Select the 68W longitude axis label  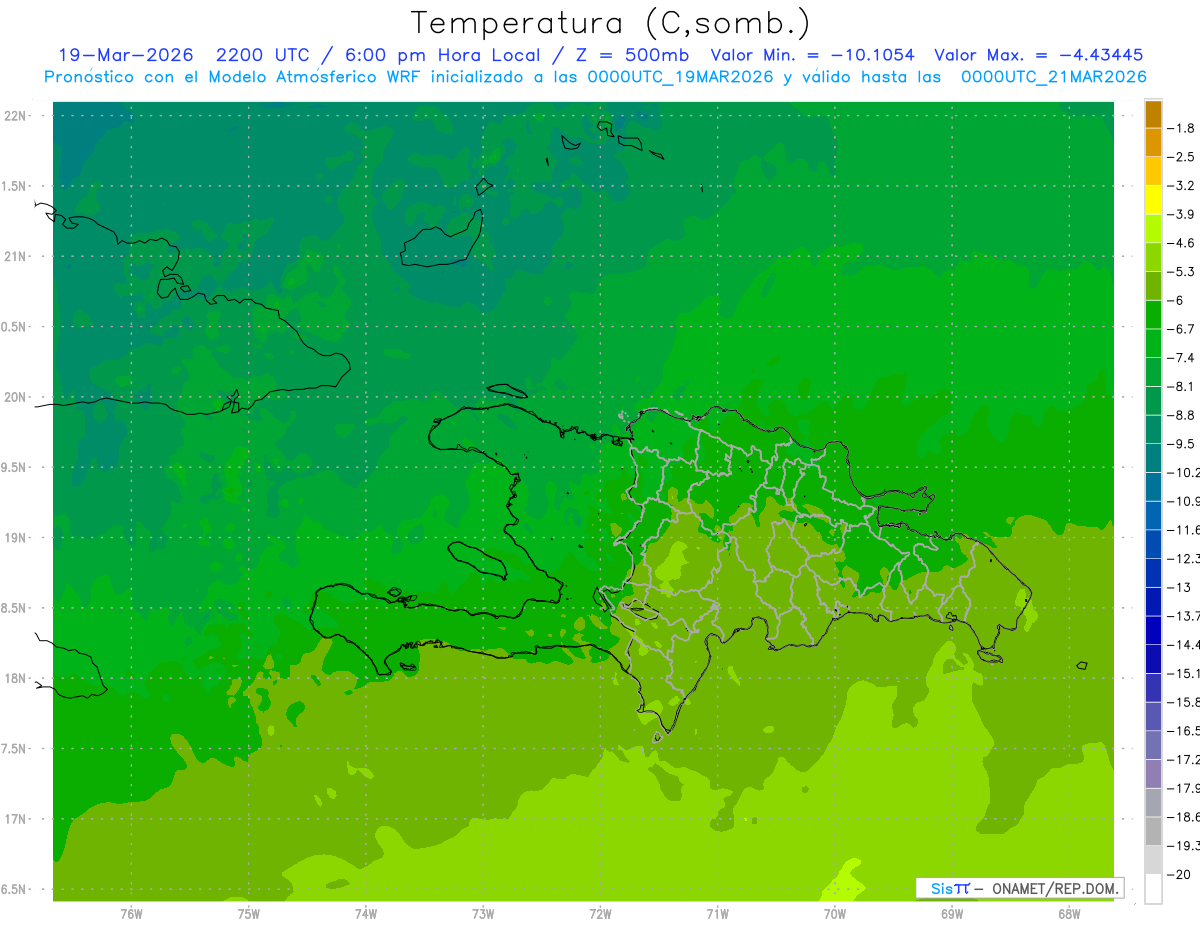coord(1069,913)
